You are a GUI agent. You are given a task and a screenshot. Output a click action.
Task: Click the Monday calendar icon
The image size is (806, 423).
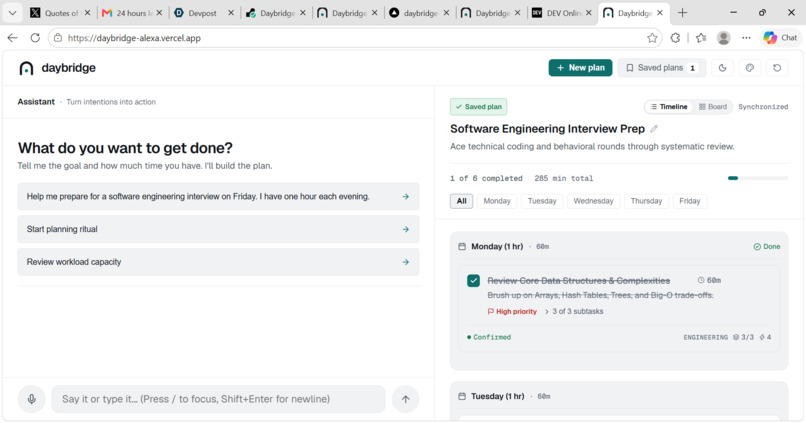[x=462, y=247]
